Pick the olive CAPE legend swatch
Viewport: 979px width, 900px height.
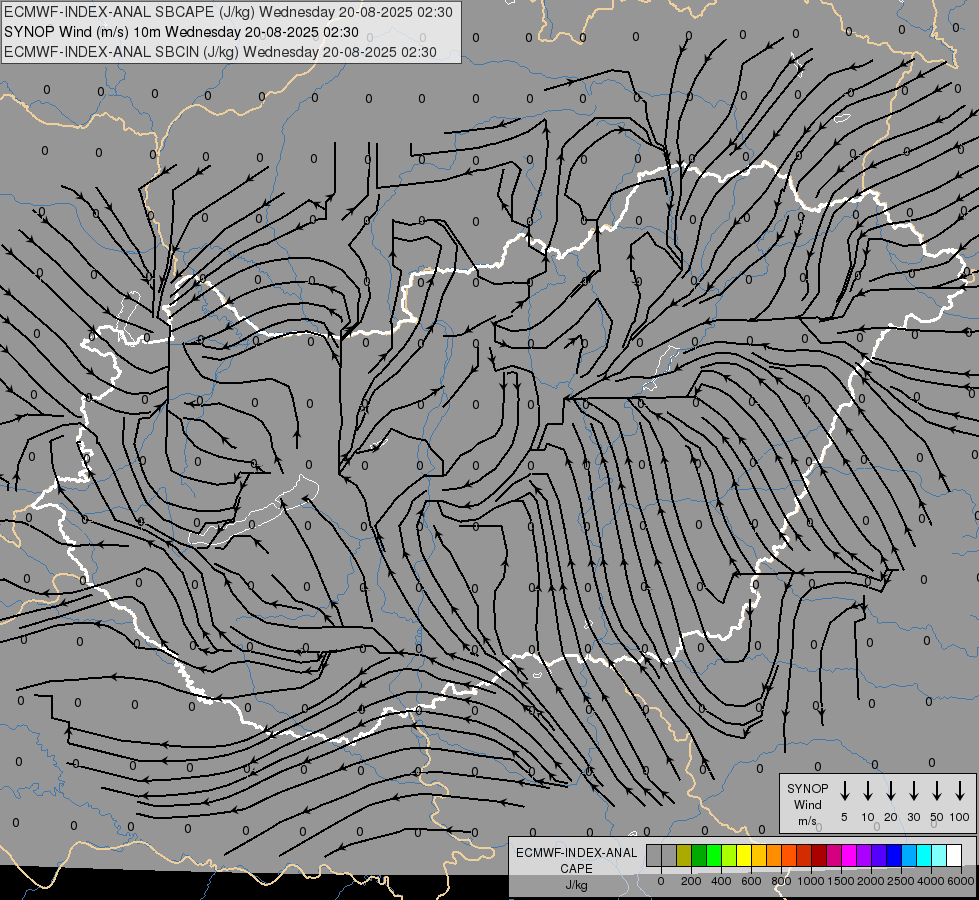click(684, 855)
